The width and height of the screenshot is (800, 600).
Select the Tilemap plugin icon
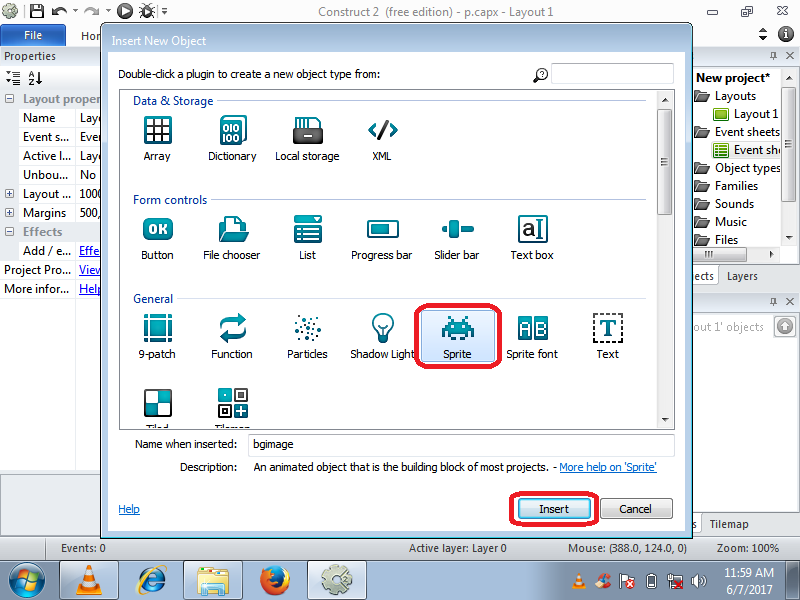[233, 403]
